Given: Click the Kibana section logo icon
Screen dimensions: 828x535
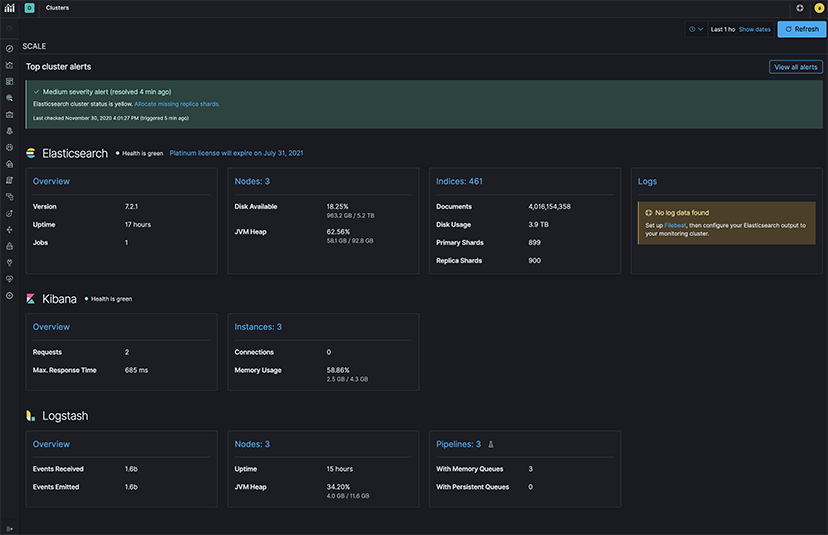Looking at the screenshot, I should [31, 299].
